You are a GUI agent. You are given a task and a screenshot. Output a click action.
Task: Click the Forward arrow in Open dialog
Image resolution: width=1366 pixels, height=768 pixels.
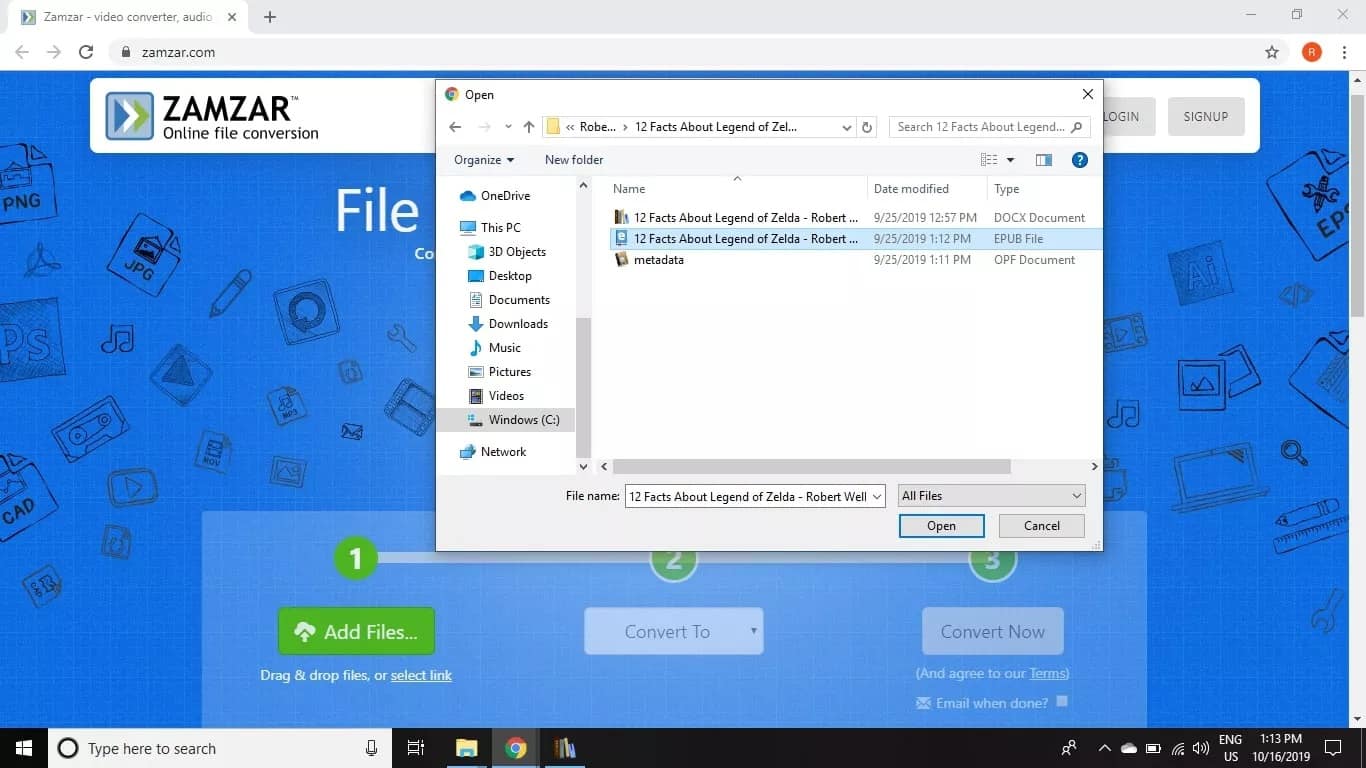(x=485, y=127)
